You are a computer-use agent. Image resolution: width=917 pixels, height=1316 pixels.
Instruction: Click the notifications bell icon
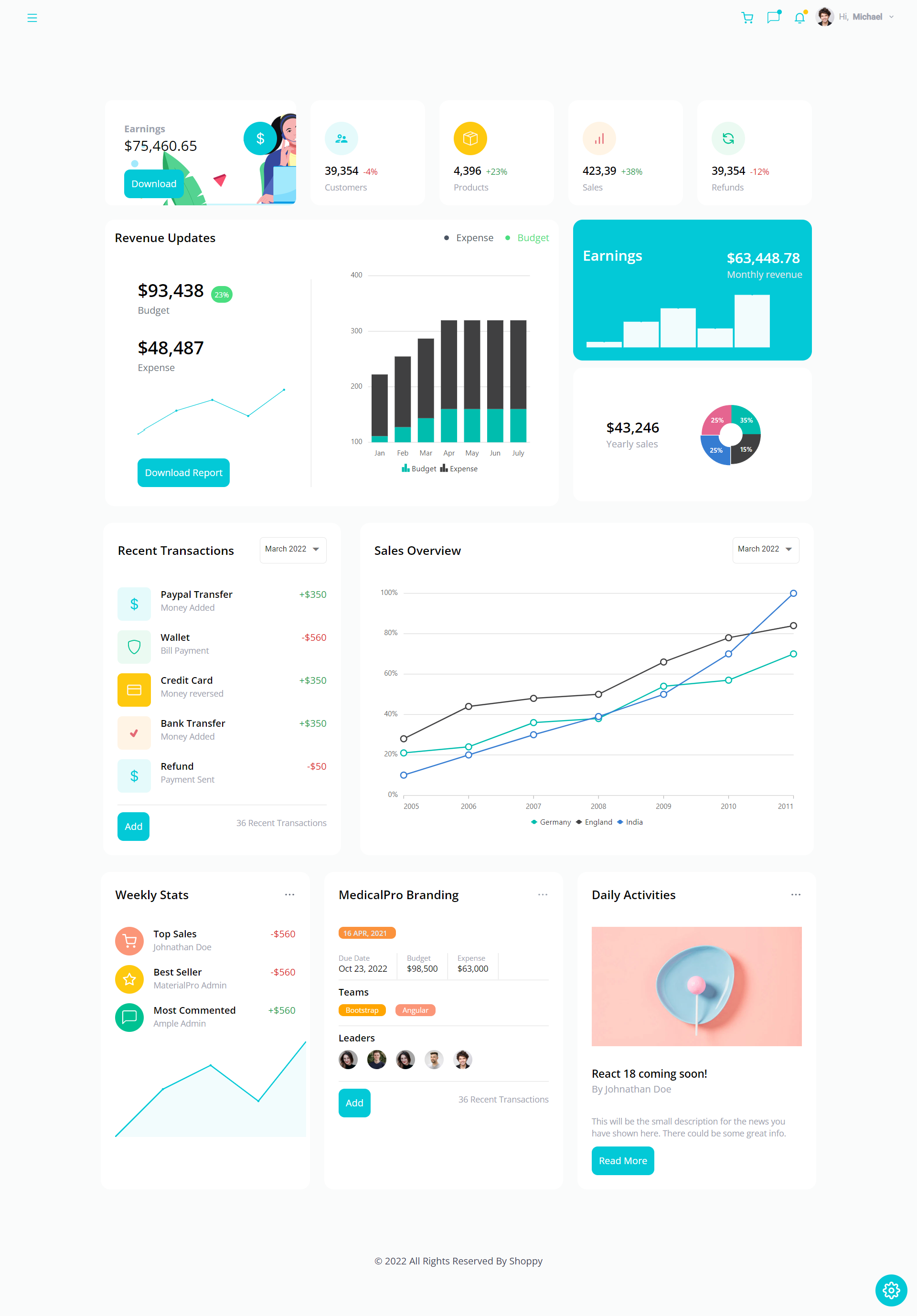799,17
